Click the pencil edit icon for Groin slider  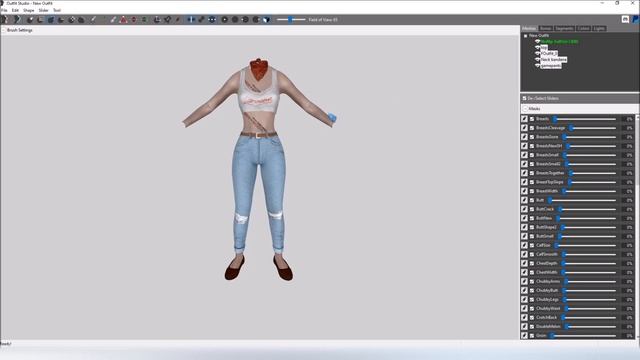tap(524, 336)
